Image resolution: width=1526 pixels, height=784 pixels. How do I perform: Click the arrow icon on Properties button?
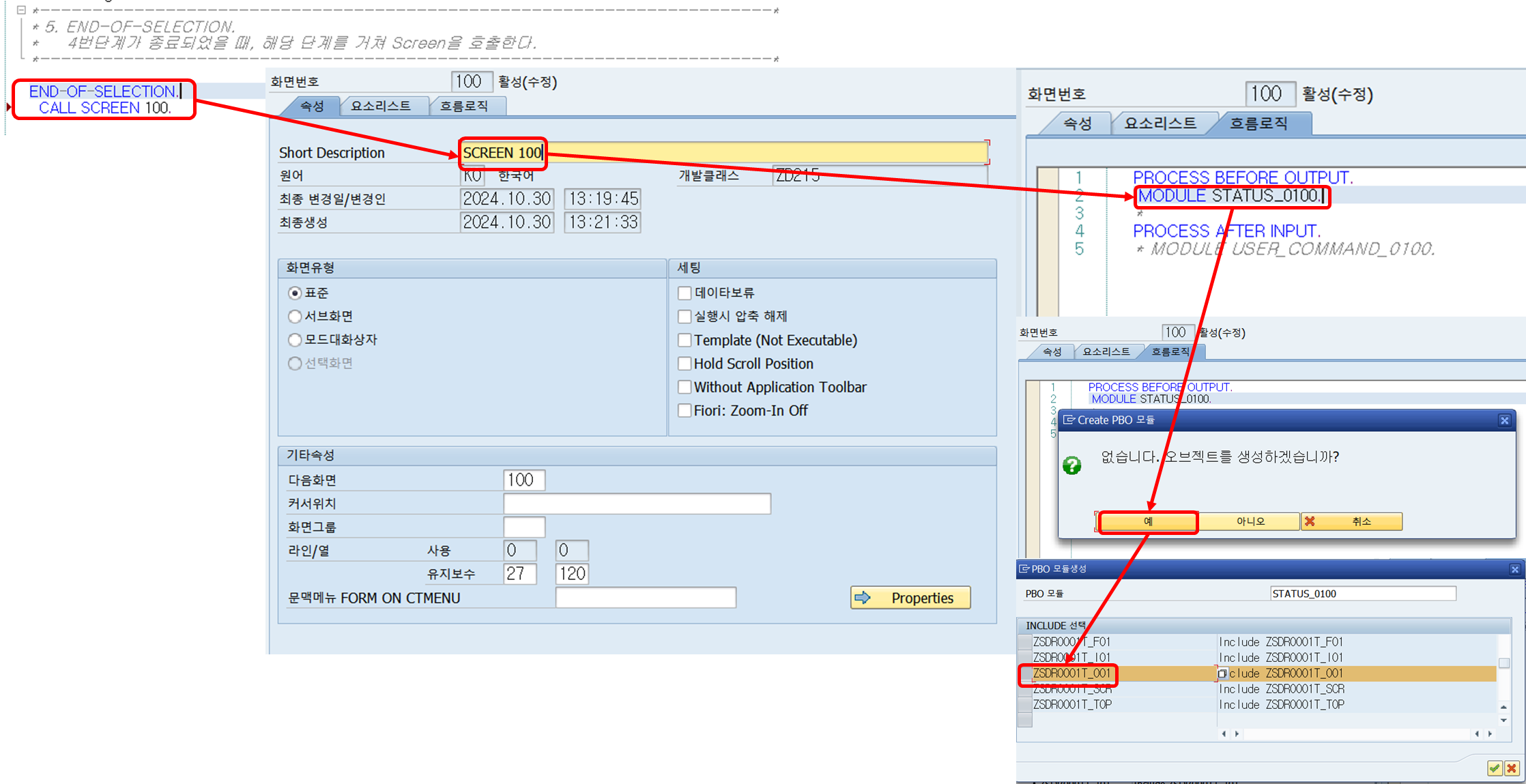(863, 598)
